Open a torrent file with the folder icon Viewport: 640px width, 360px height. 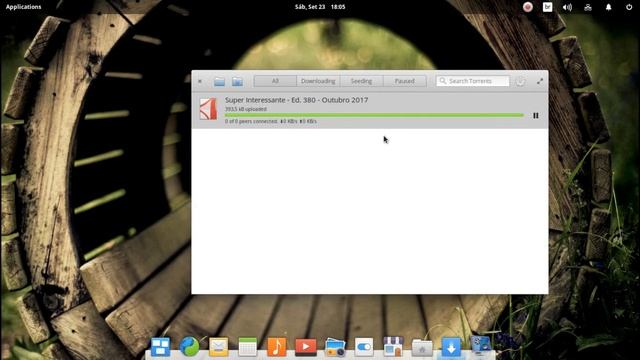coord(219,81)
